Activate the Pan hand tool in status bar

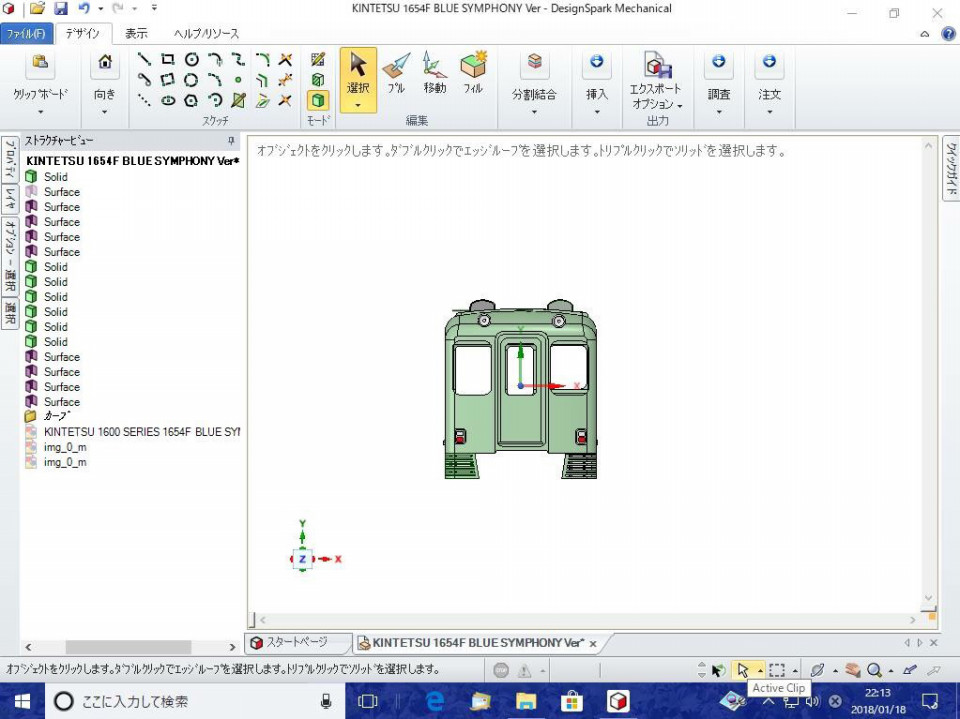(852, 670)
